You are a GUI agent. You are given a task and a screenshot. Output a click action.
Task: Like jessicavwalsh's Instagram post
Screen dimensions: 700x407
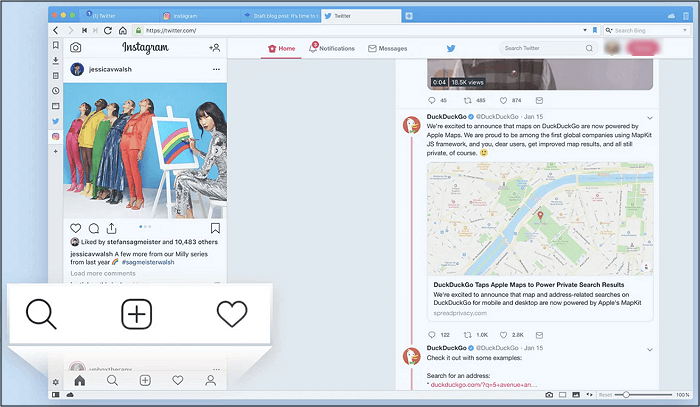75,228
